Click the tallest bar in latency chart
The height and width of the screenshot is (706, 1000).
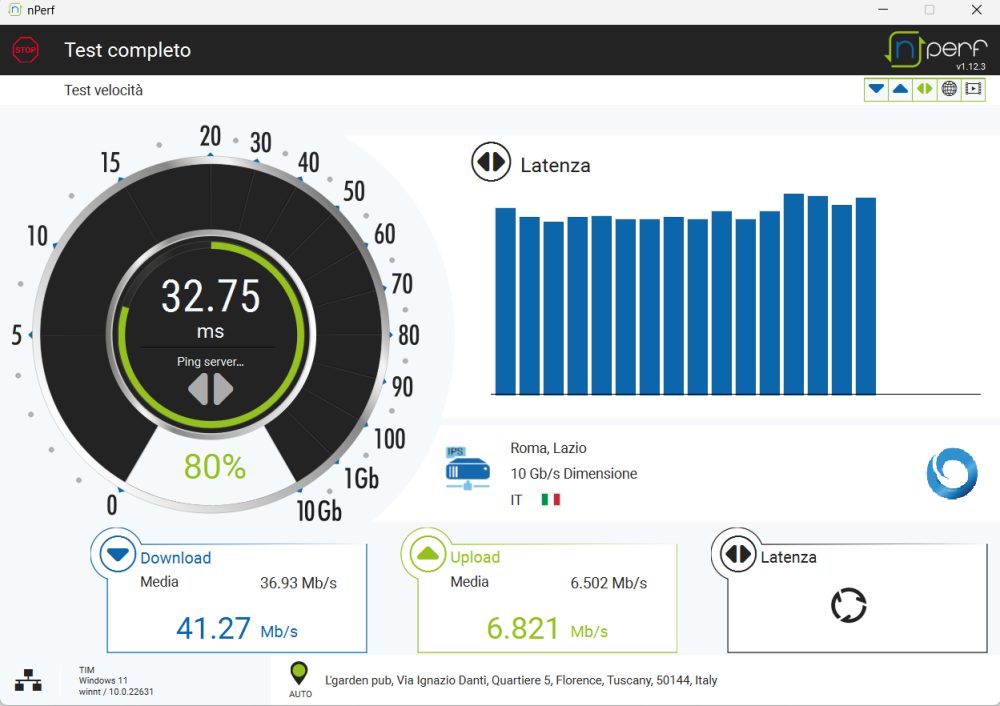(793, 294)
